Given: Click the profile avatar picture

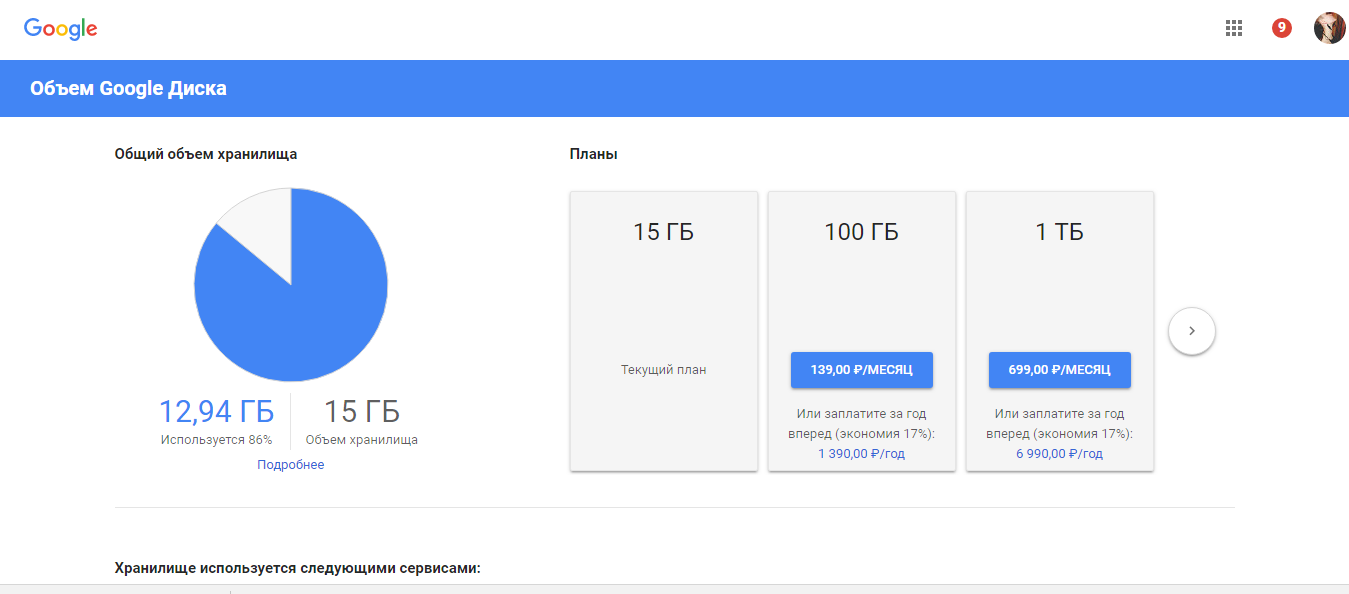Looking at the screenshot, I should click(x=1330, y=28).
